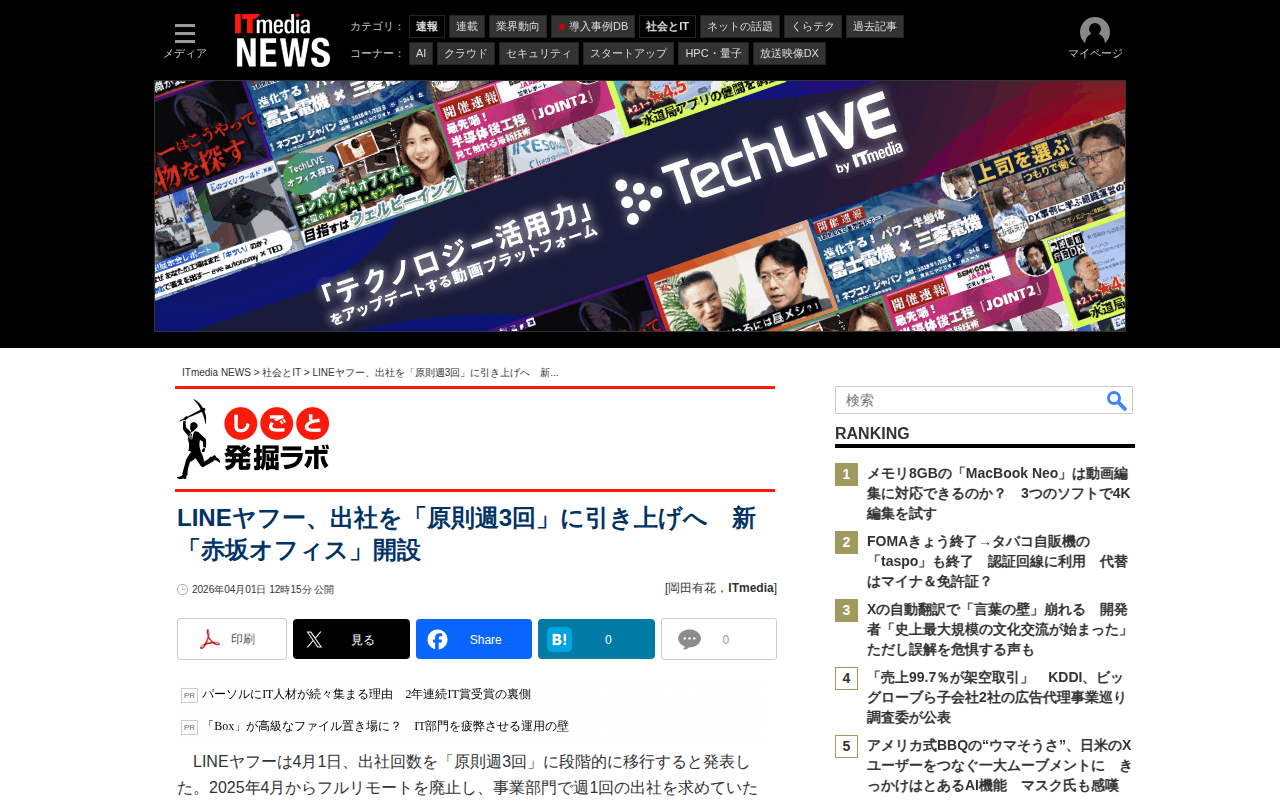The width and height of the screenshot is (1280, 800).
Task: Open the スタートアップ corner
Action: 628,53
